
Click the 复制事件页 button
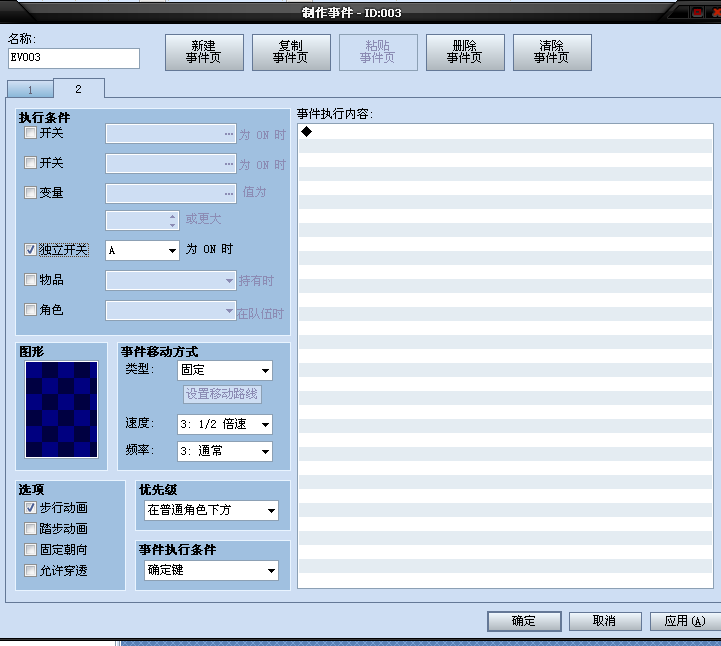click(x=291, y=52)
